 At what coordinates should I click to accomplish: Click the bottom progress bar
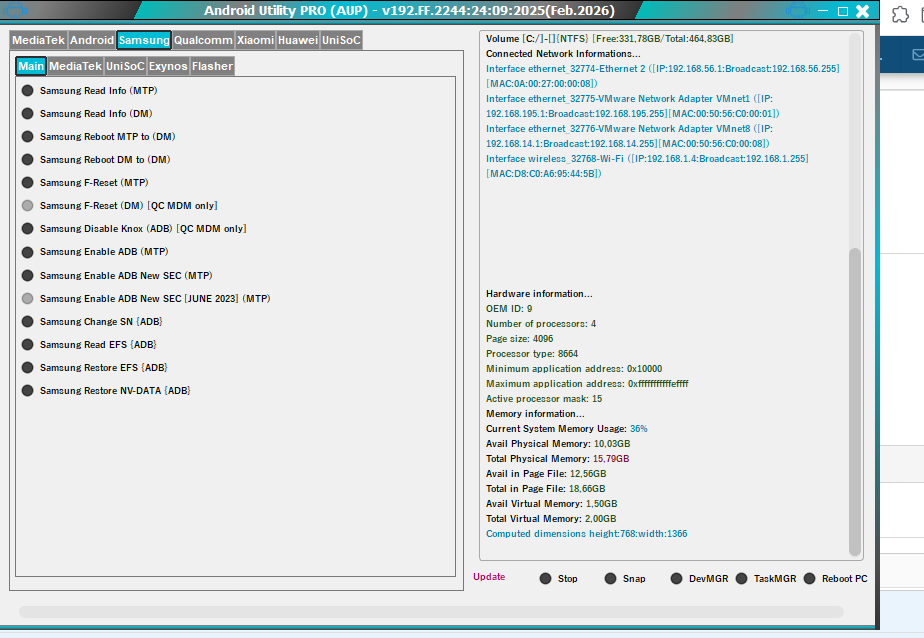431,612
